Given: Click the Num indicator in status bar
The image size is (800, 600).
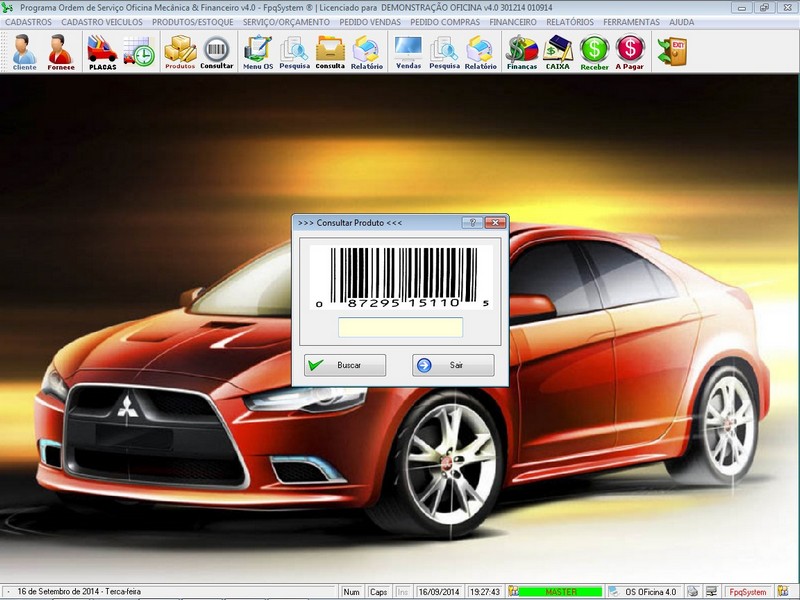Looking at the screenshot, I should [x=351, y=592].
